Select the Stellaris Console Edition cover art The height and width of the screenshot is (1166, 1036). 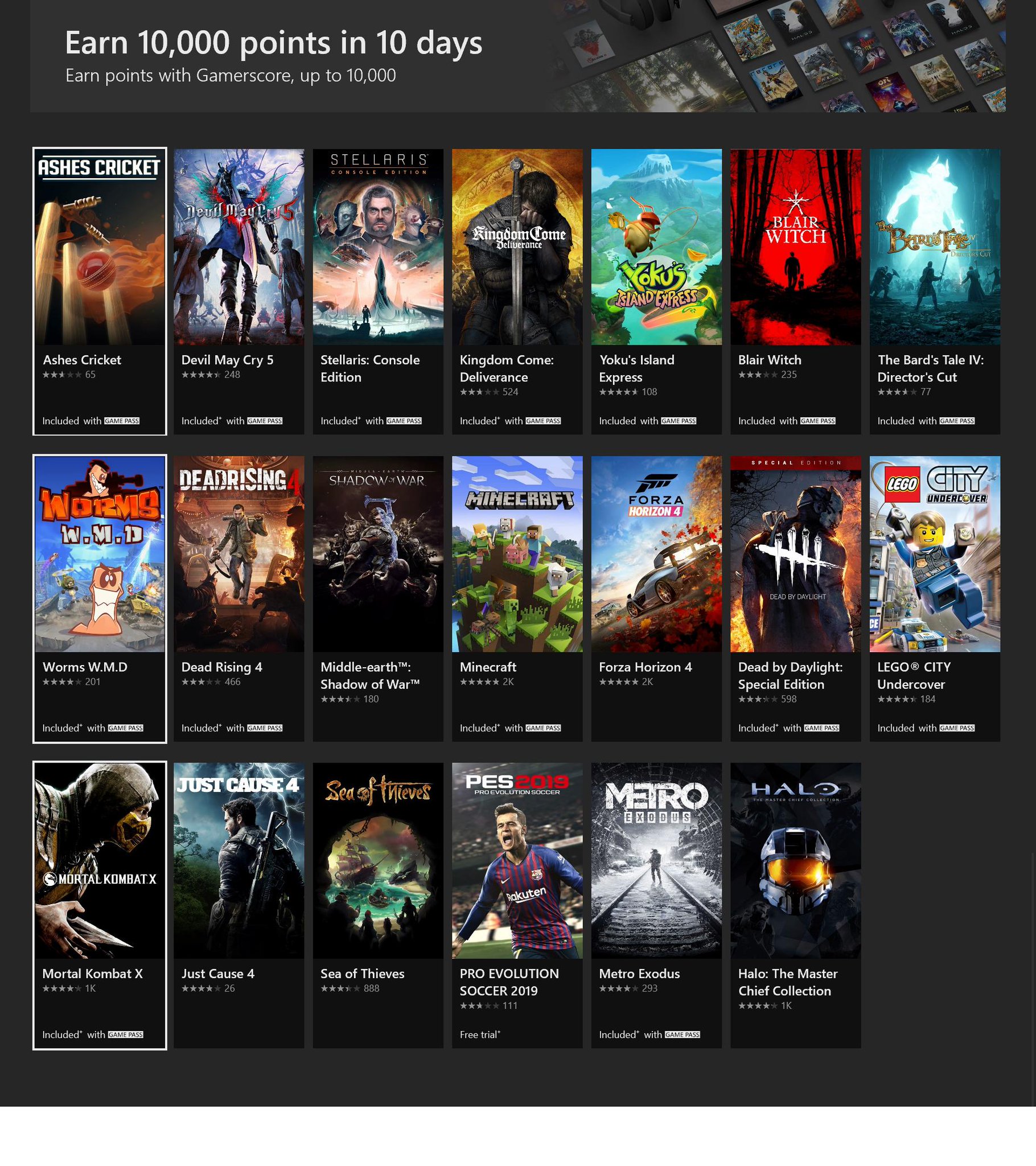(x=378, y=247)
